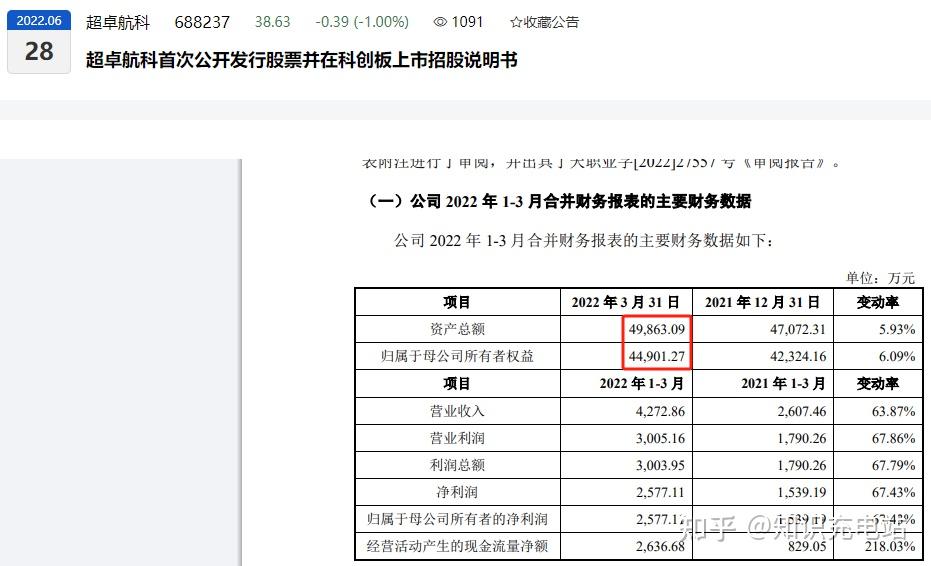Click the 2022年3月31日 column header
This screenshot has width=931, height=566.
coord(625,302)
